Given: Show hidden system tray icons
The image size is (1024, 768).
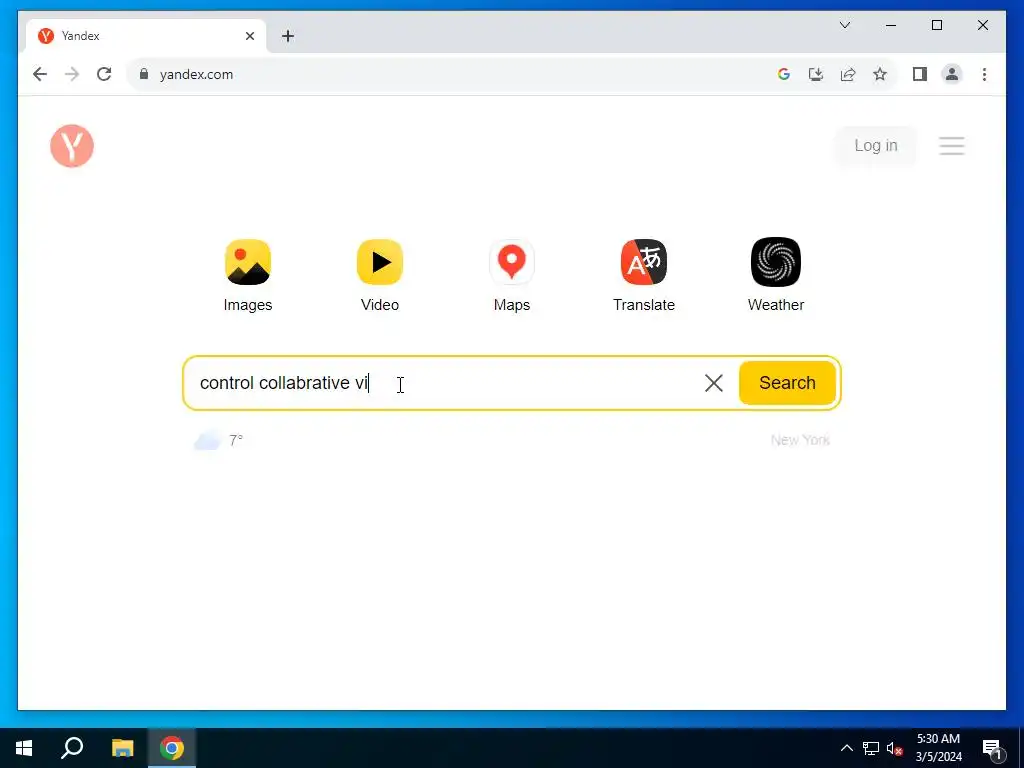Looking at the screenshot, I should click(846, 748).
